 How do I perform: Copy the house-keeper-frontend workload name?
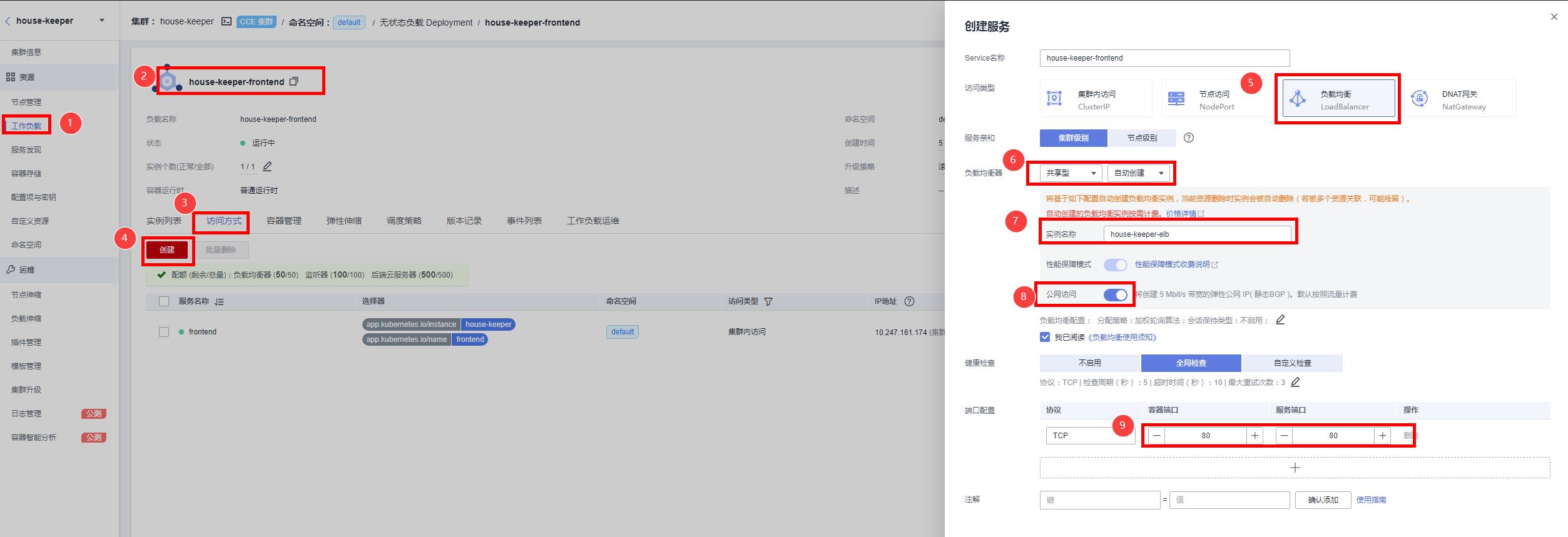tap(293, 81)
